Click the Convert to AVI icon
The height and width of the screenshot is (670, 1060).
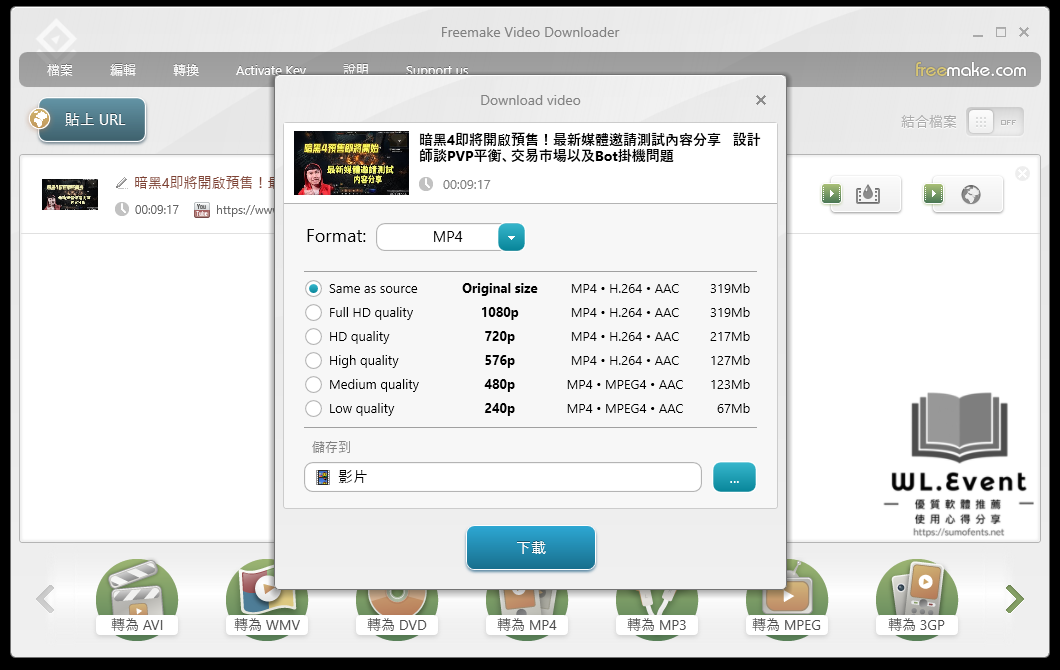(x=137, y=598)
